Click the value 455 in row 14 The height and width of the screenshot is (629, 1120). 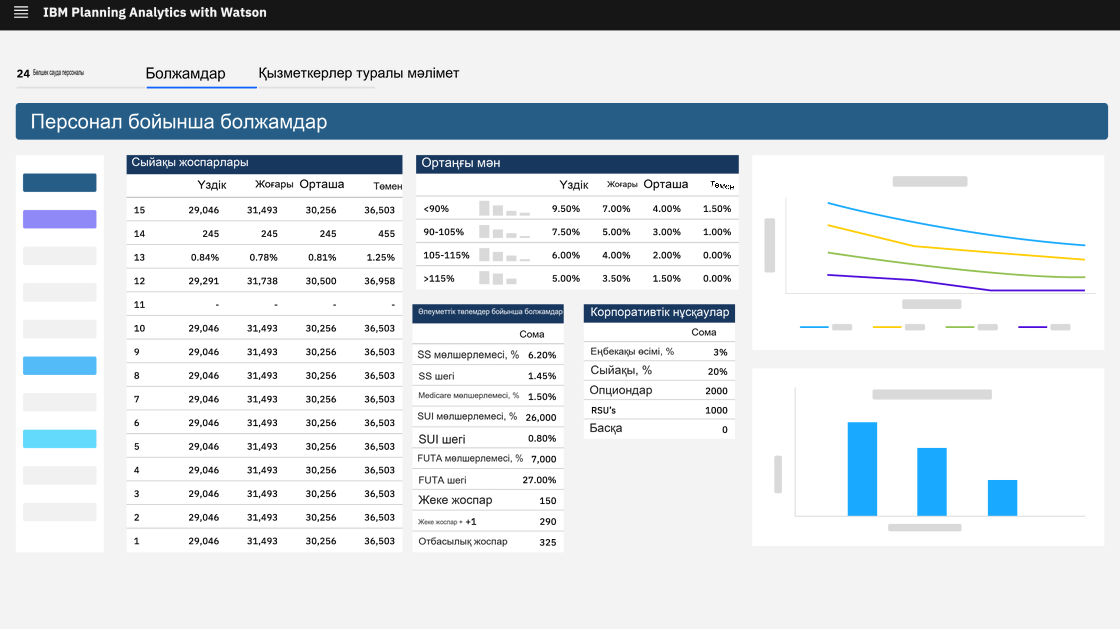[x=386, y=233]
